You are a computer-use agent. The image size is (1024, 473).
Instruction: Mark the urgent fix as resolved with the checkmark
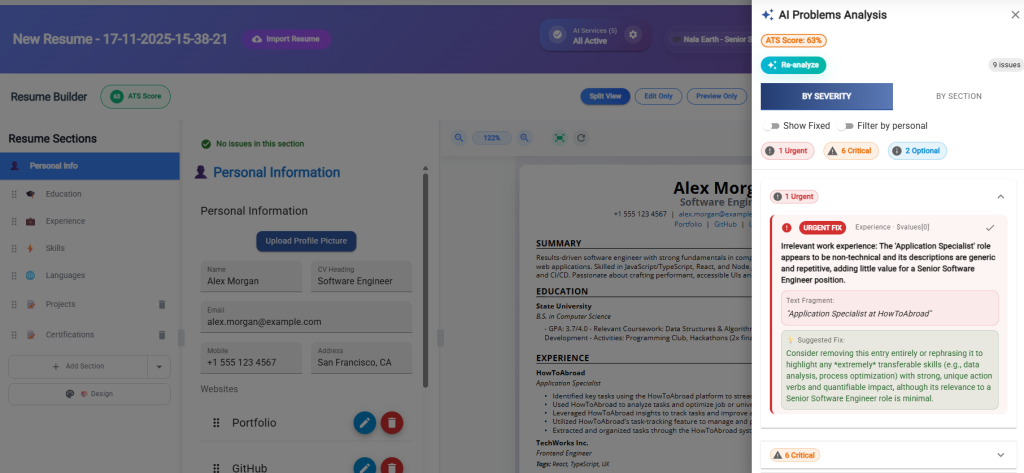[989, 227]
